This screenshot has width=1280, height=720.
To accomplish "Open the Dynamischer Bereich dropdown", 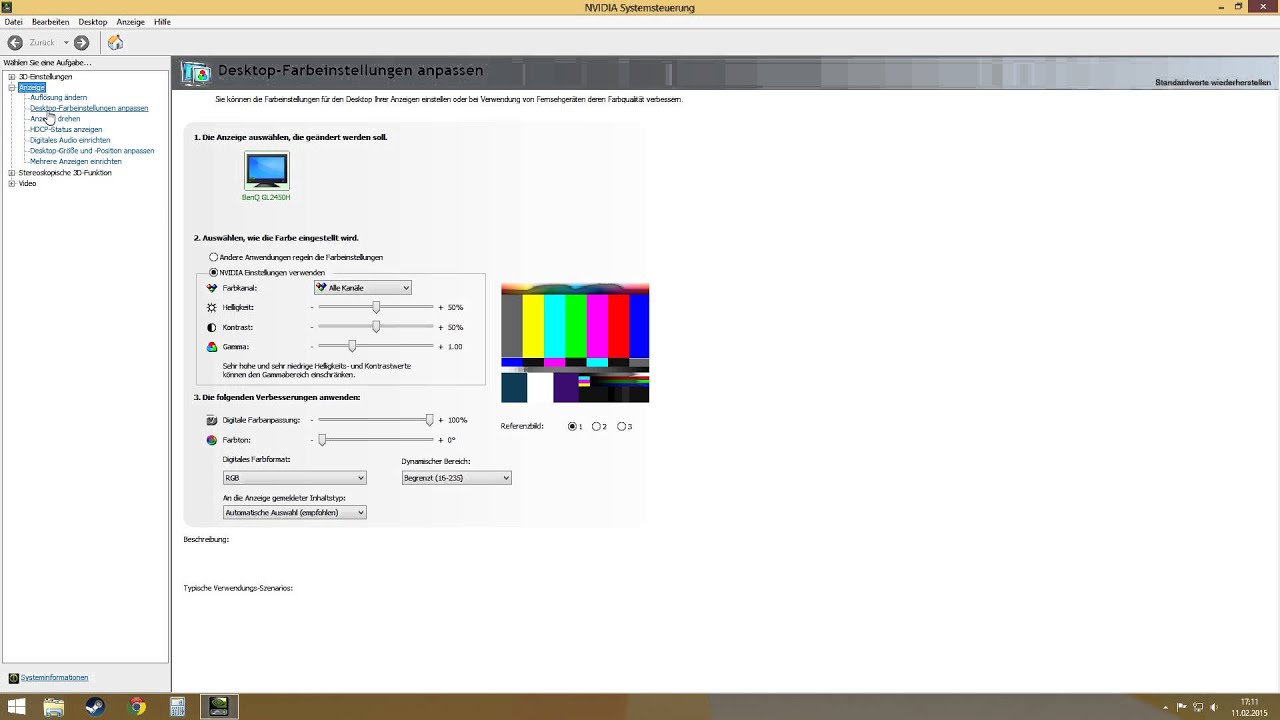I will 456,478.
